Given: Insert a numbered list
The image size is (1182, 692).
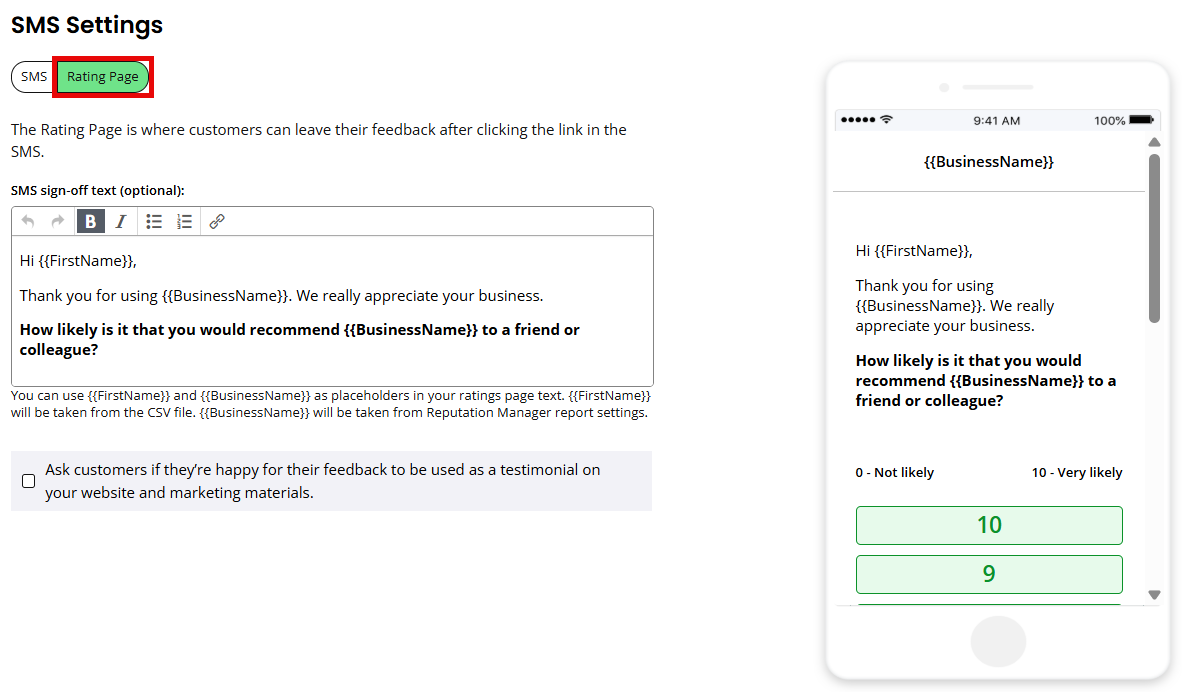Looking at the screenshot, I should click(184, 222).
